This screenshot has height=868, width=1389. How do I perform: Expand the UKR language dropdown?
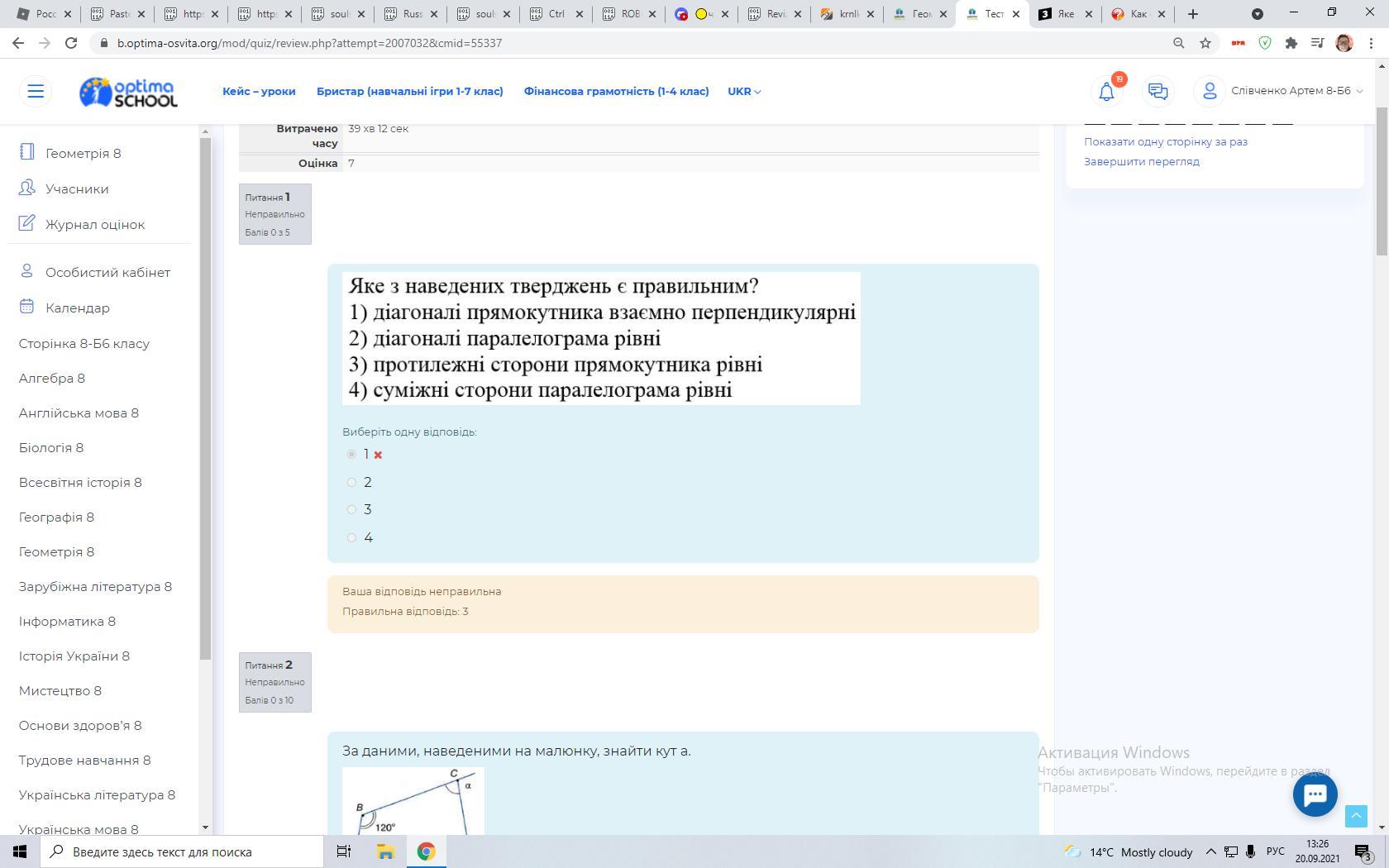tap(744, 92)
